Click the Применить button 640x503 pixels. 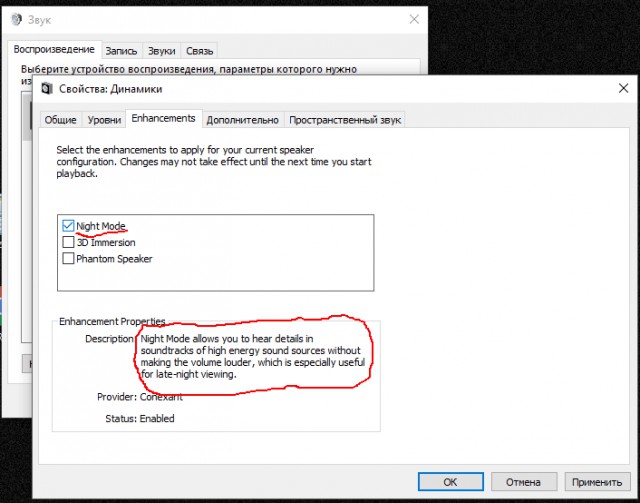tap(597, 482)
